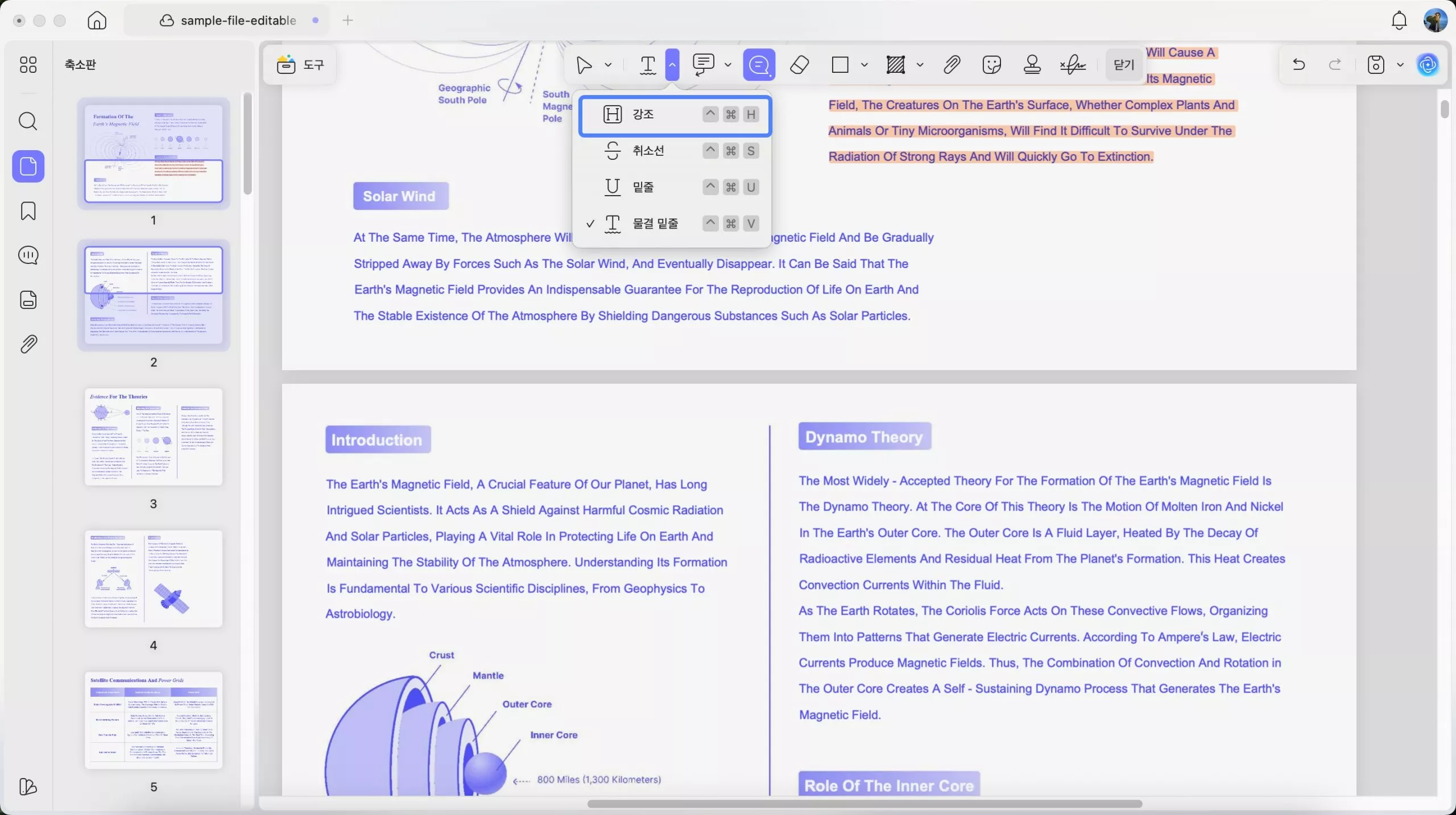Open the AI assistant icon
The width and height of the screenshot is (1456, 815).
pos(1428,65)
